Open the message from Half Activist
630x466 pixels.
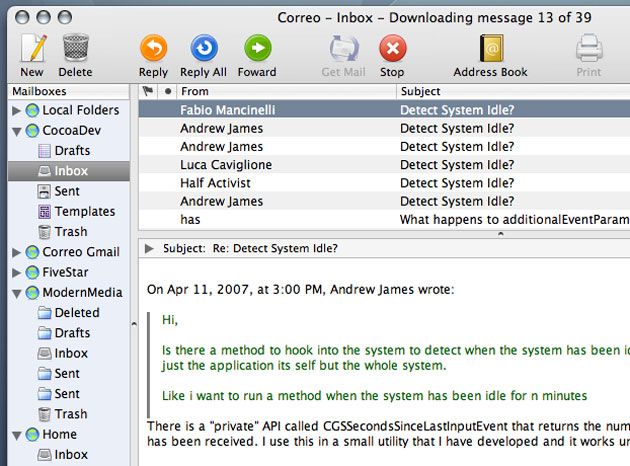385,183
